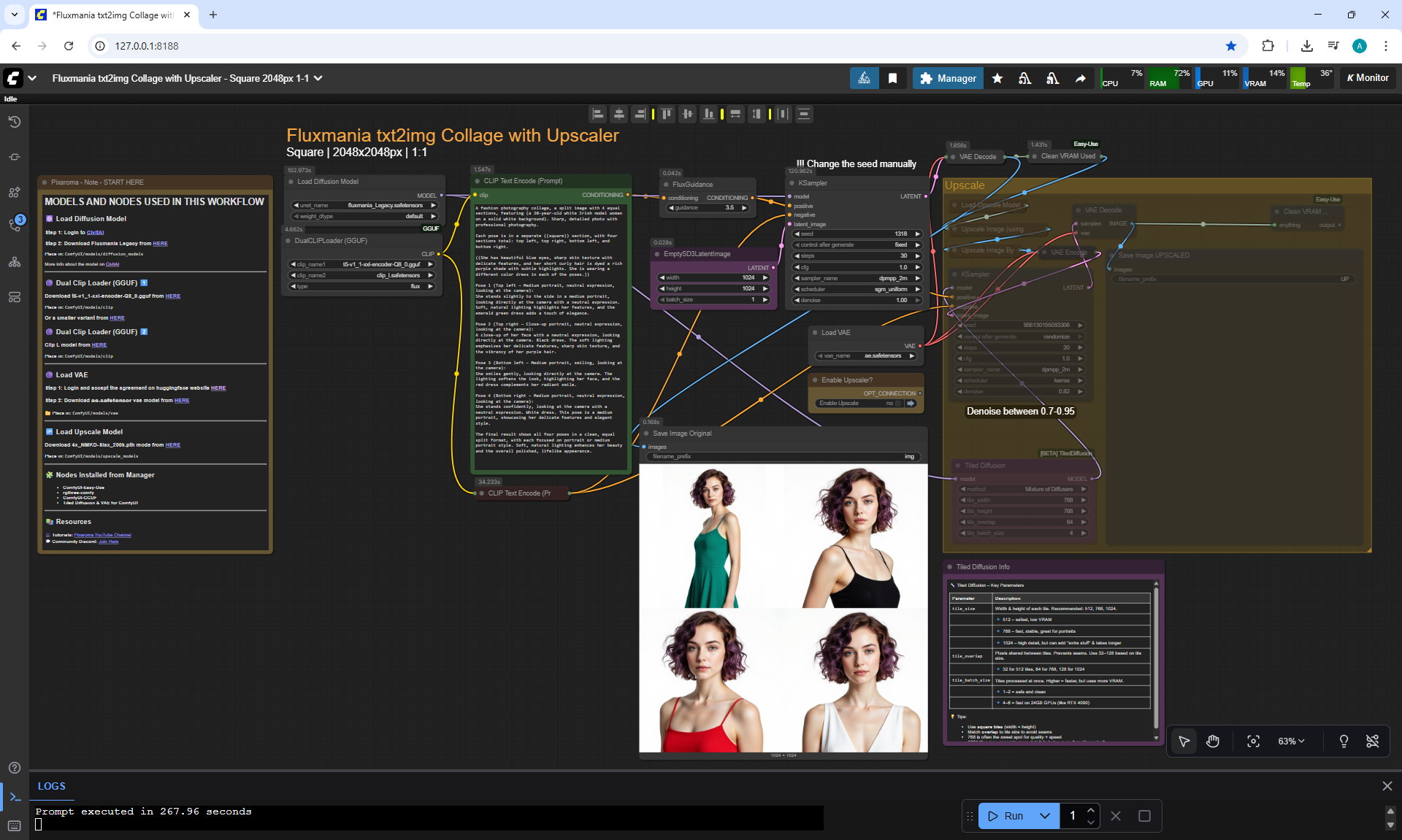Viewport: 1402px width, 840px height.
Task: Select the hand pan tool
Action: [x=1213, y=741]
